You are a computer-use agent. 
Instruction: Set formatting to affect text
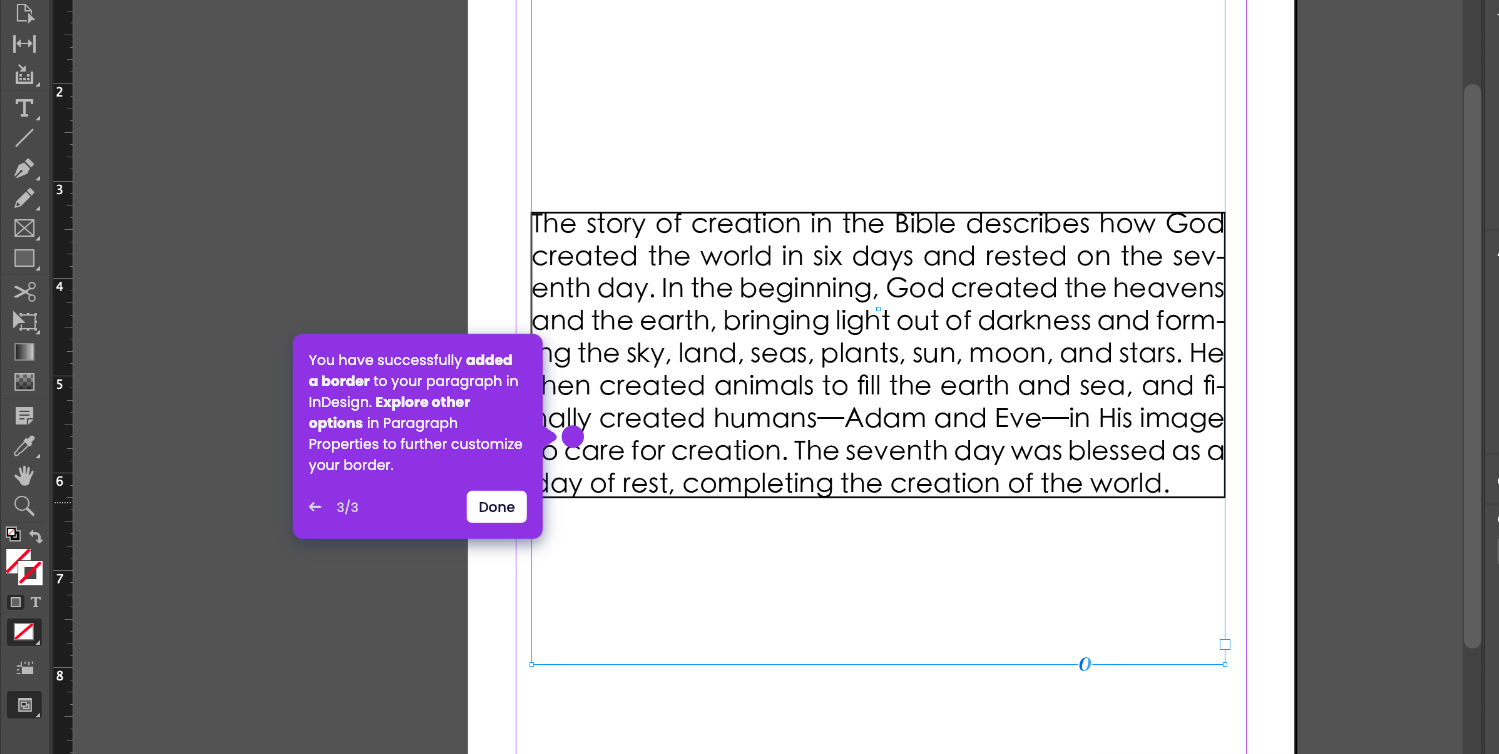36,602
